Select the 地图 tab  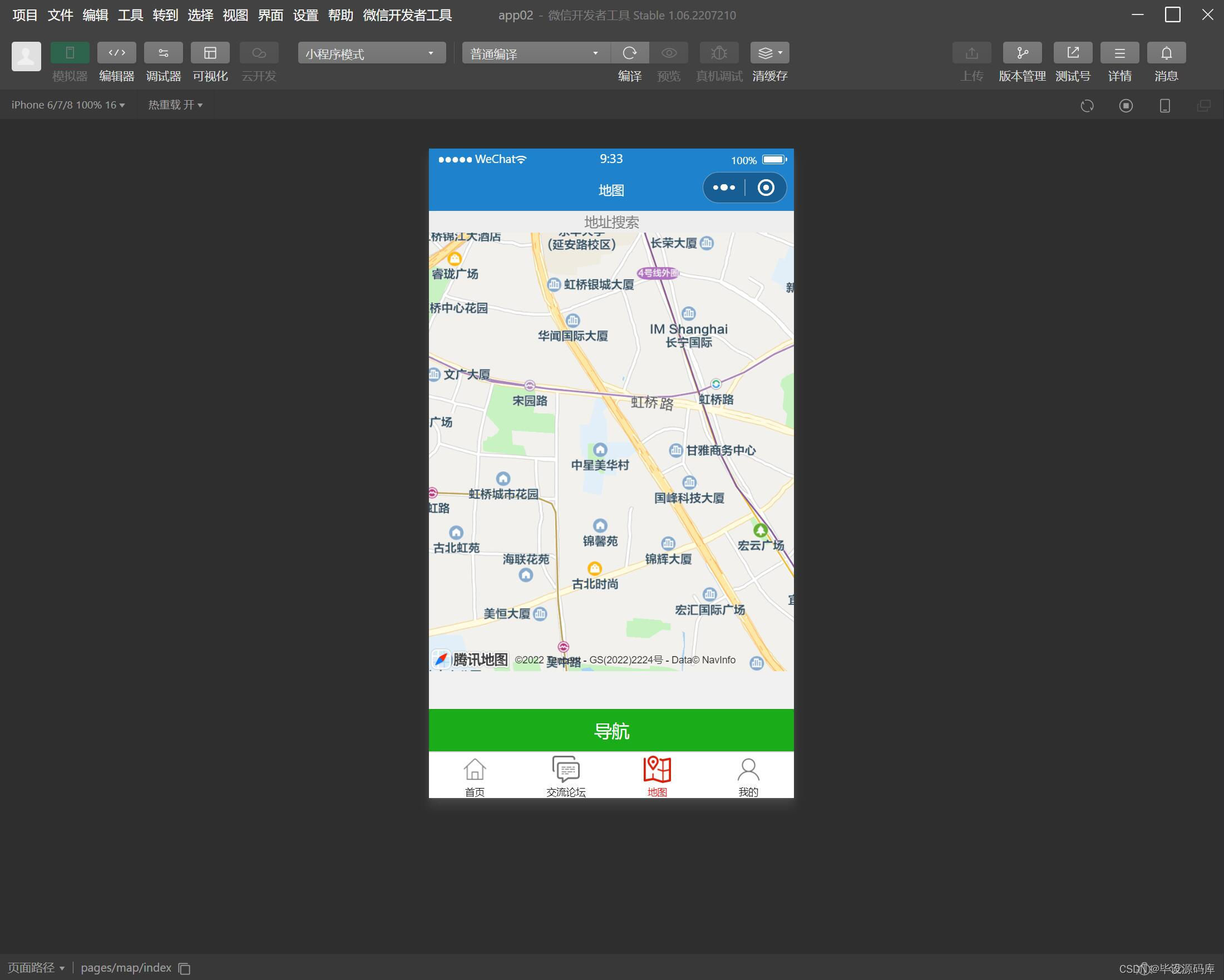[x=658, y=776]
